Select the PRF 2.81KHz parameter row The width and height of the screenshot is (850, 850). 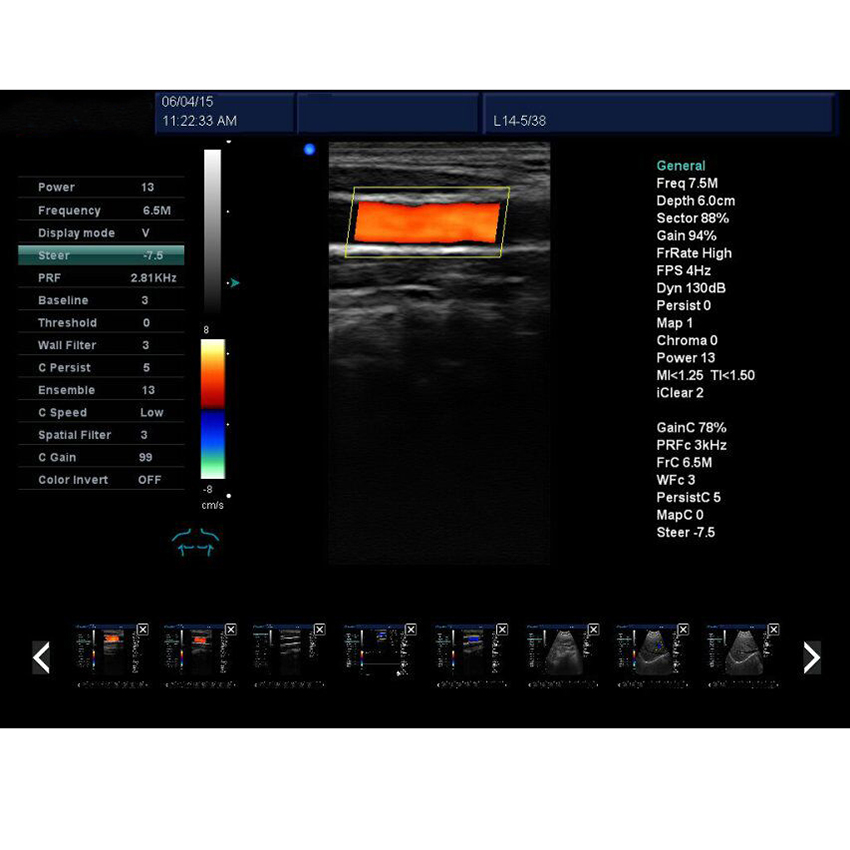point(101,277)
